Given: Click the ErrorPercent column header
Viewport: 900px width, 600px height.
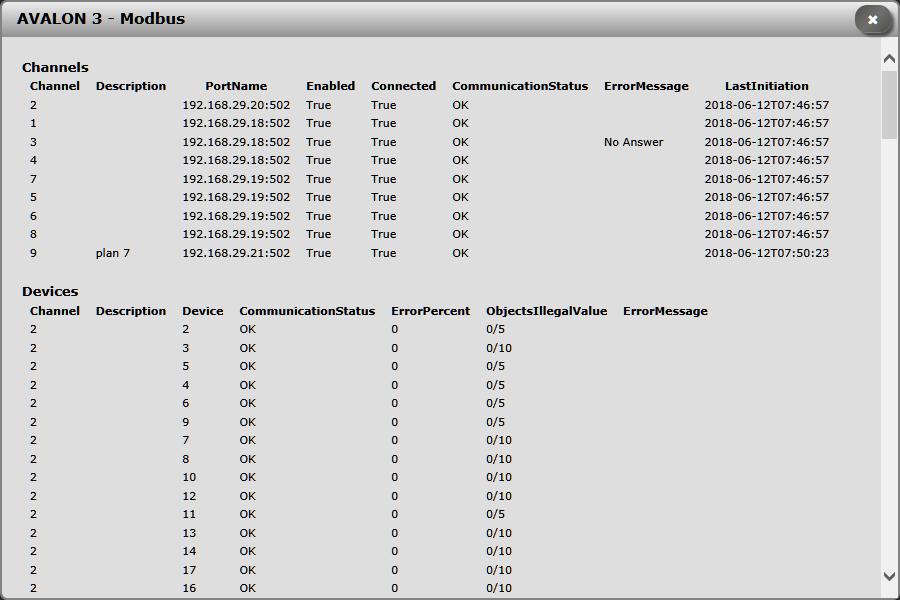Looking at the screenshot, I should pyautogui.click(x=430, y=311).
